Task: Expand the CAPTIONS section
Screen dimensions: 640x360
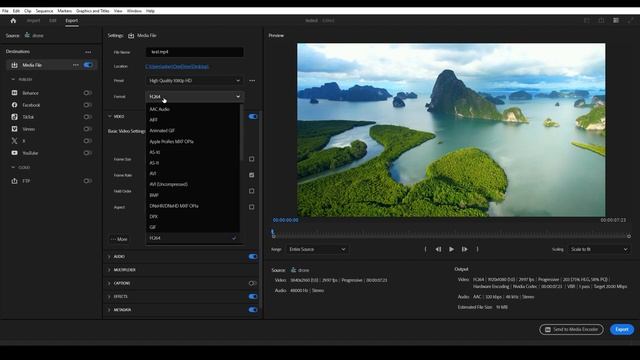Action: [x=109, y=283]
